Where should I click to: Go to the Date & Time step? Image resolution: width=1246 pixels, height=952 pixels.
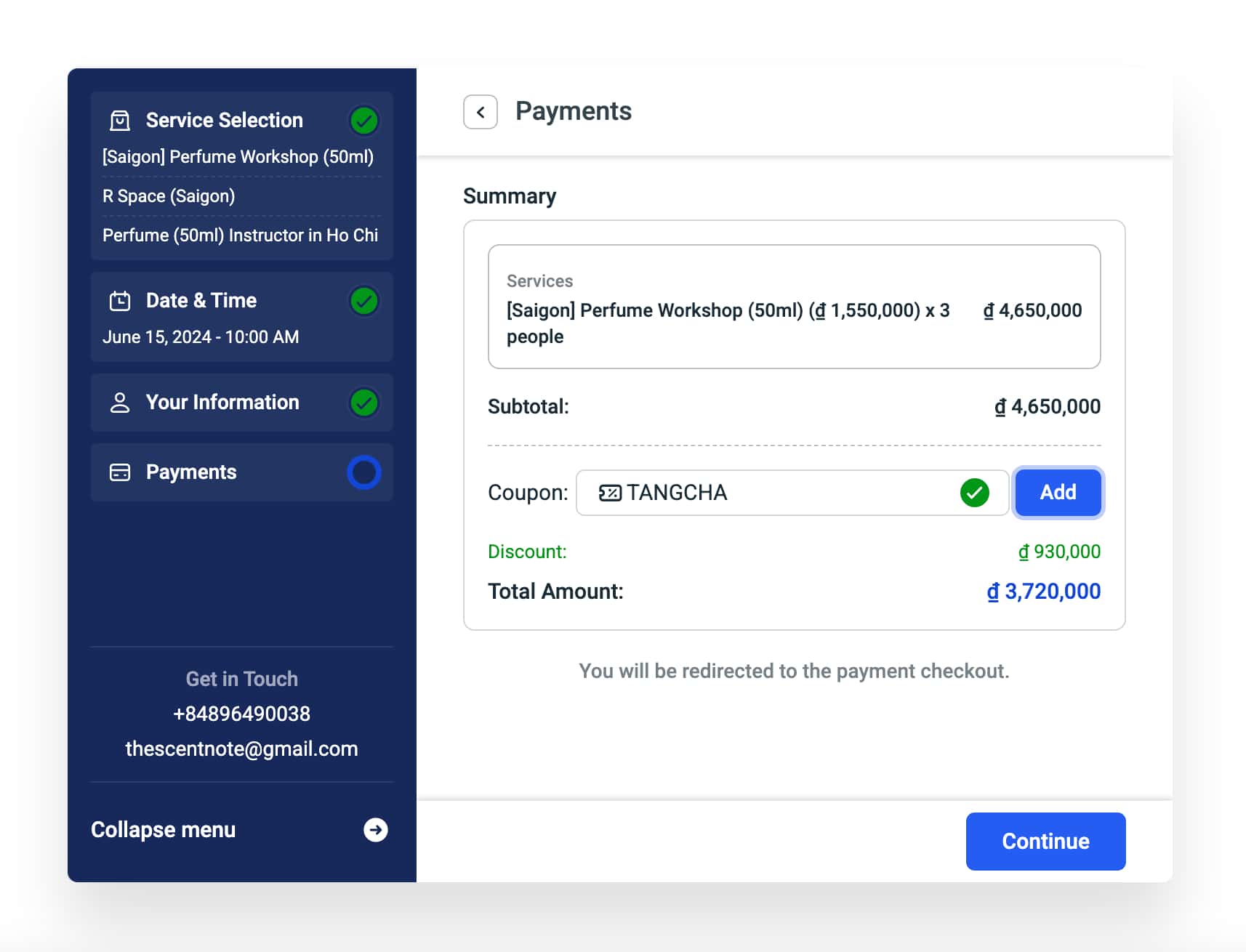point(201,301)
